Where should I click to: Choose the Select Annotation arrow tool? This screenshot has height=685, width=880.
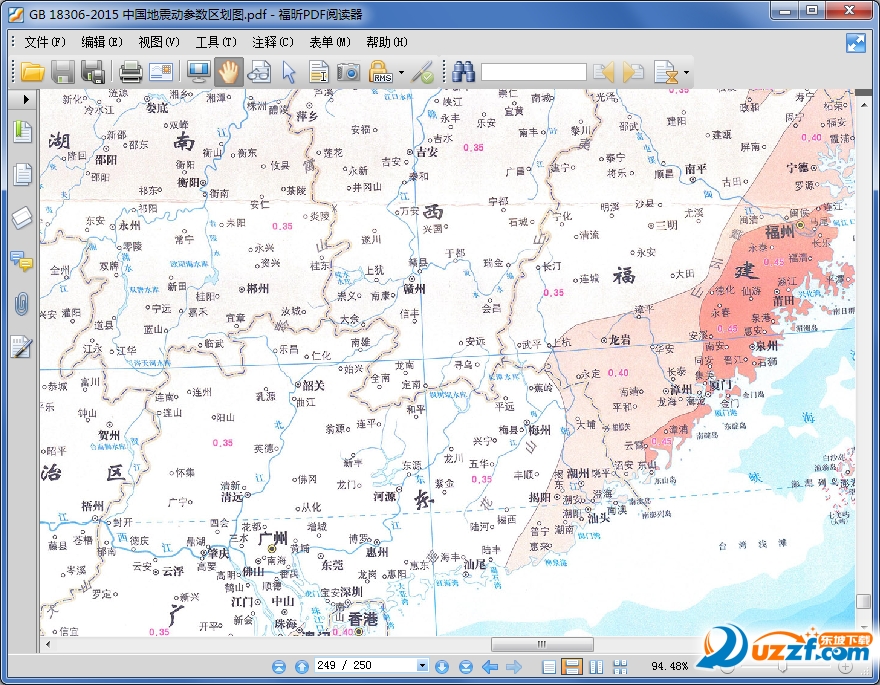[289, 72]
